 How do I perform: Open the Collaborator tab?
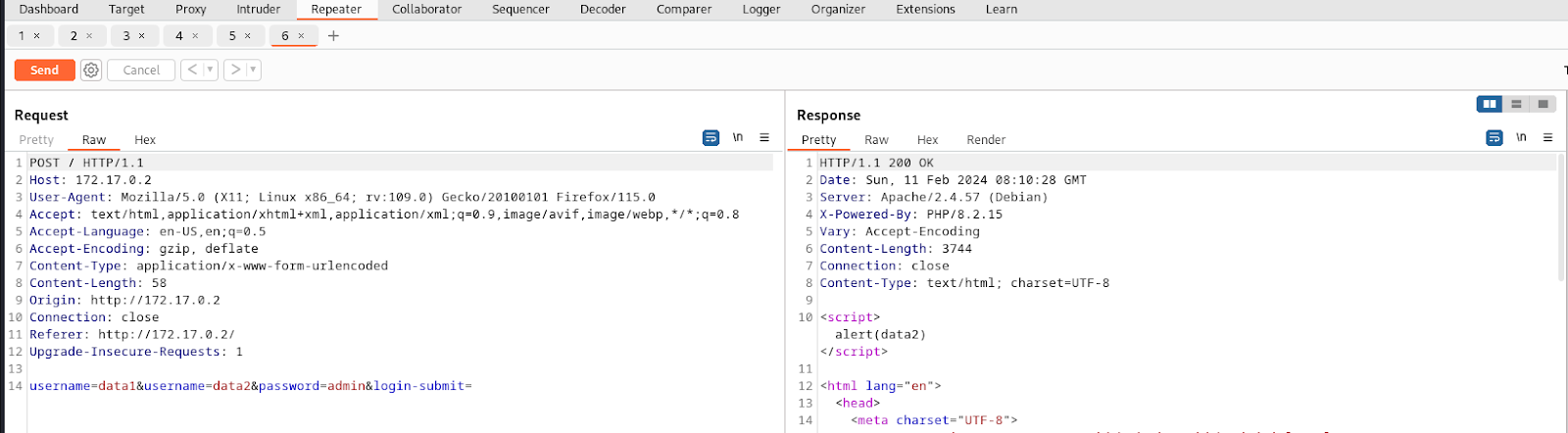point(427,9)
